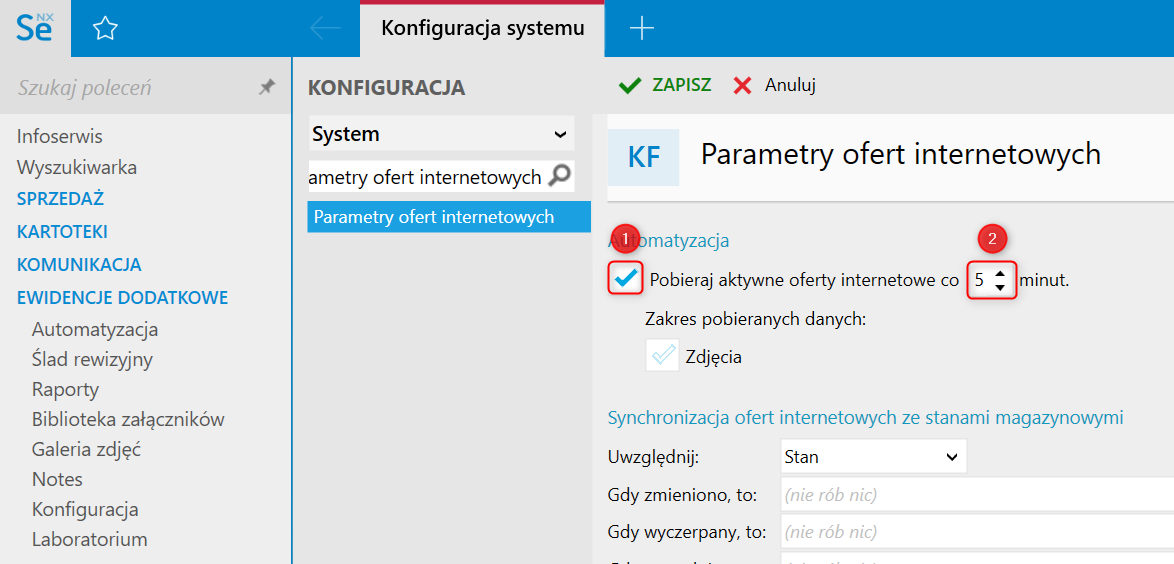
Task: Select 'Parametry ofert internetowych' in the list
Action: pos(434,217)
